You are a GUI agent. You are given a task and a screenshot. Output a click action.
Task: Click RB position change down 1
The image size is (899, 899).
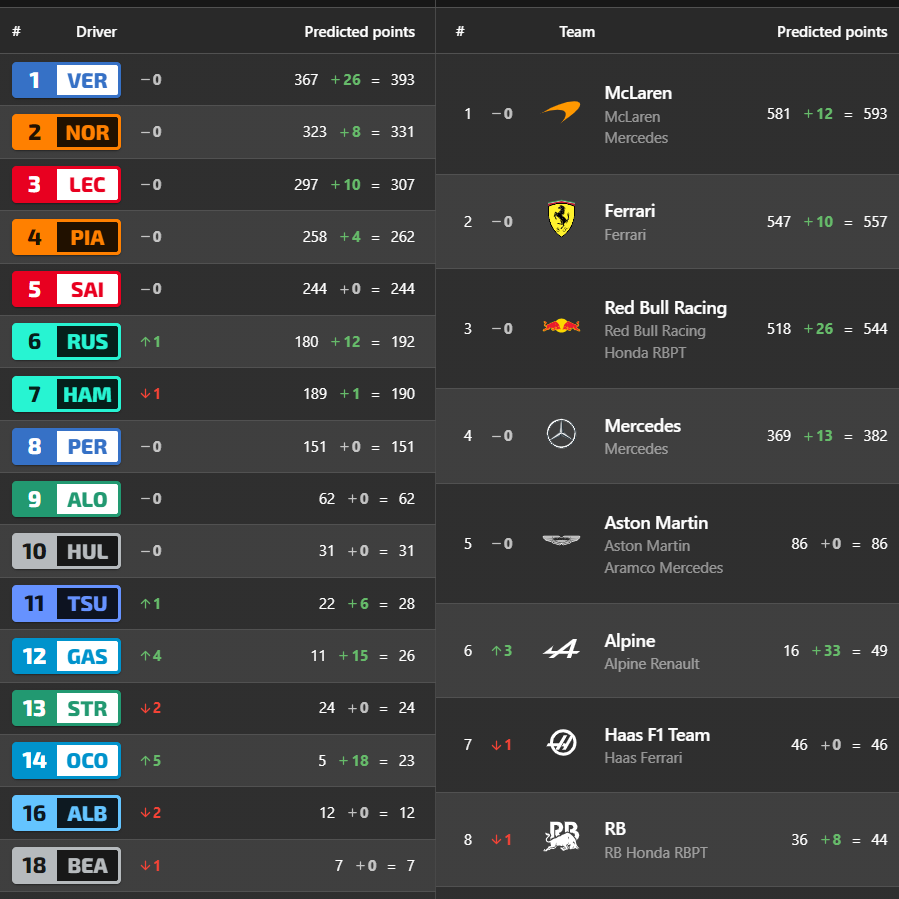coord(501,839)
